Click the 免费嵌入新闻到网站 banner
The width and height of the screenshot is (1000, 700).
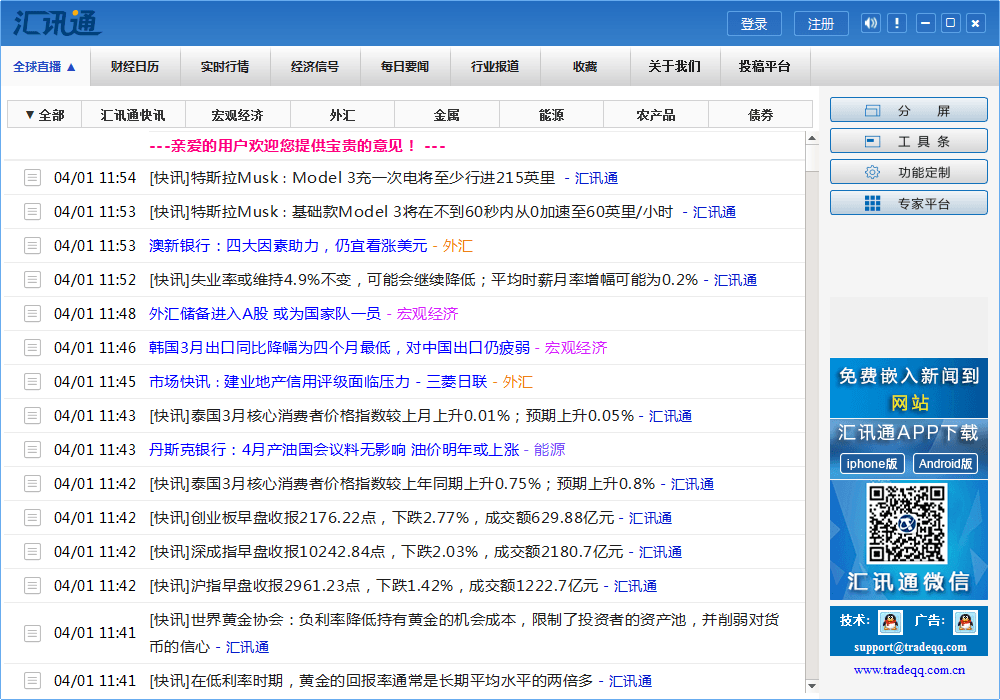(x=909, y=388)
